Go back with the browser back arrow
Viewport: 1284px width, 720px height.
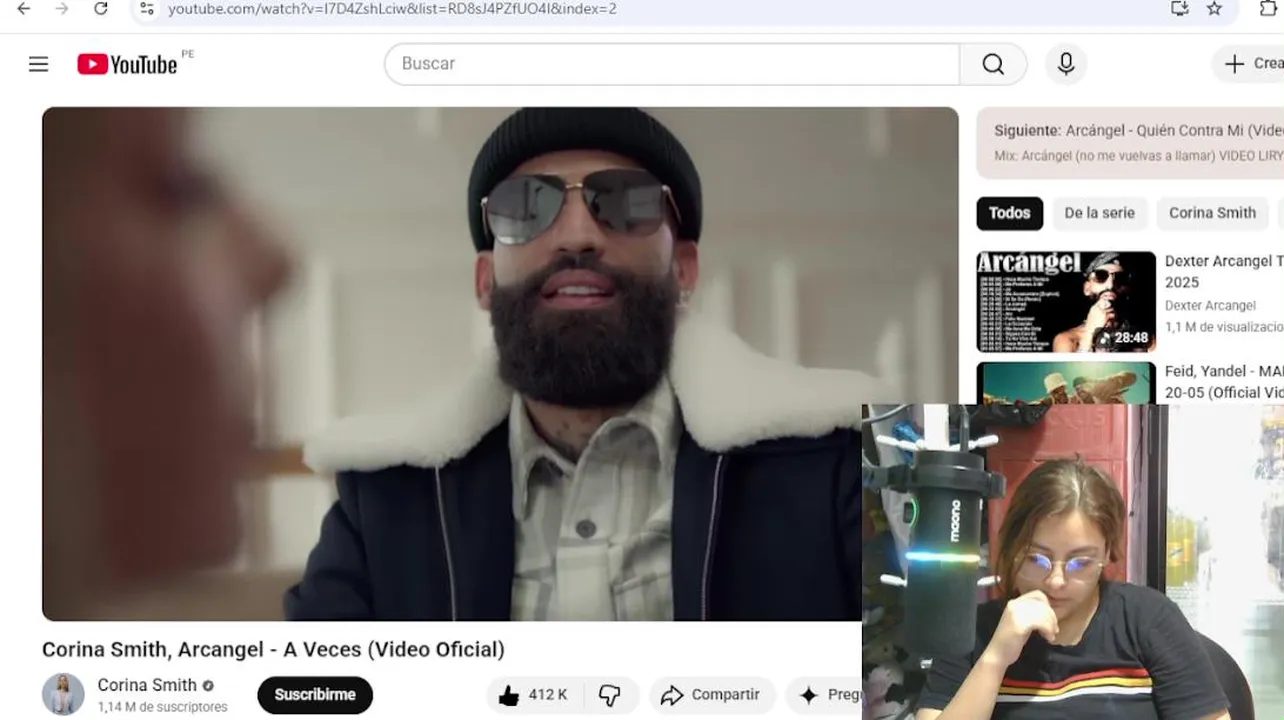pos(24,9)
